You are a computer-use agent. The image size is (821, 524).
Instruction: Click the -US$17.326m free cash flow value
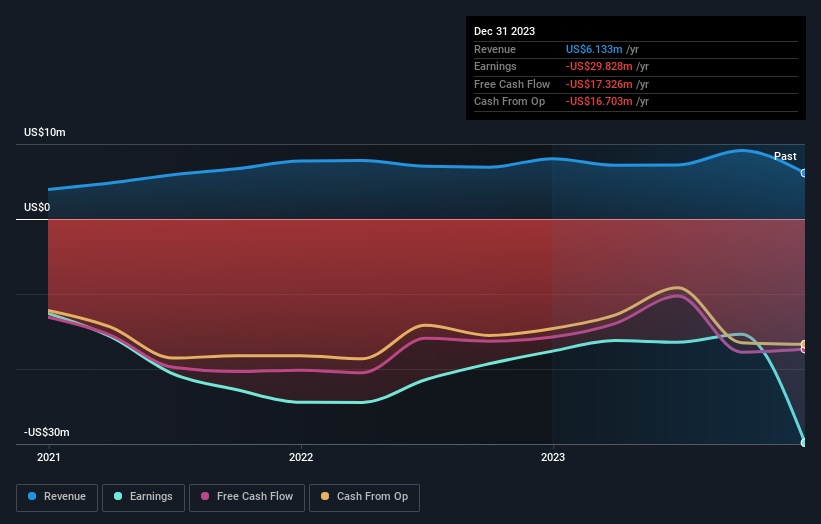(599, 84)
